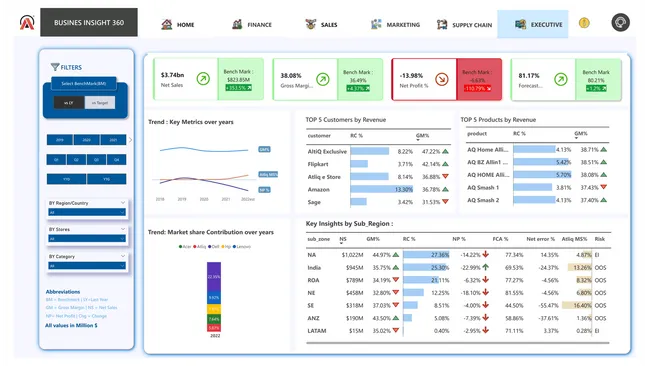Select the YTD slicer button

click(x=66, y=179)
